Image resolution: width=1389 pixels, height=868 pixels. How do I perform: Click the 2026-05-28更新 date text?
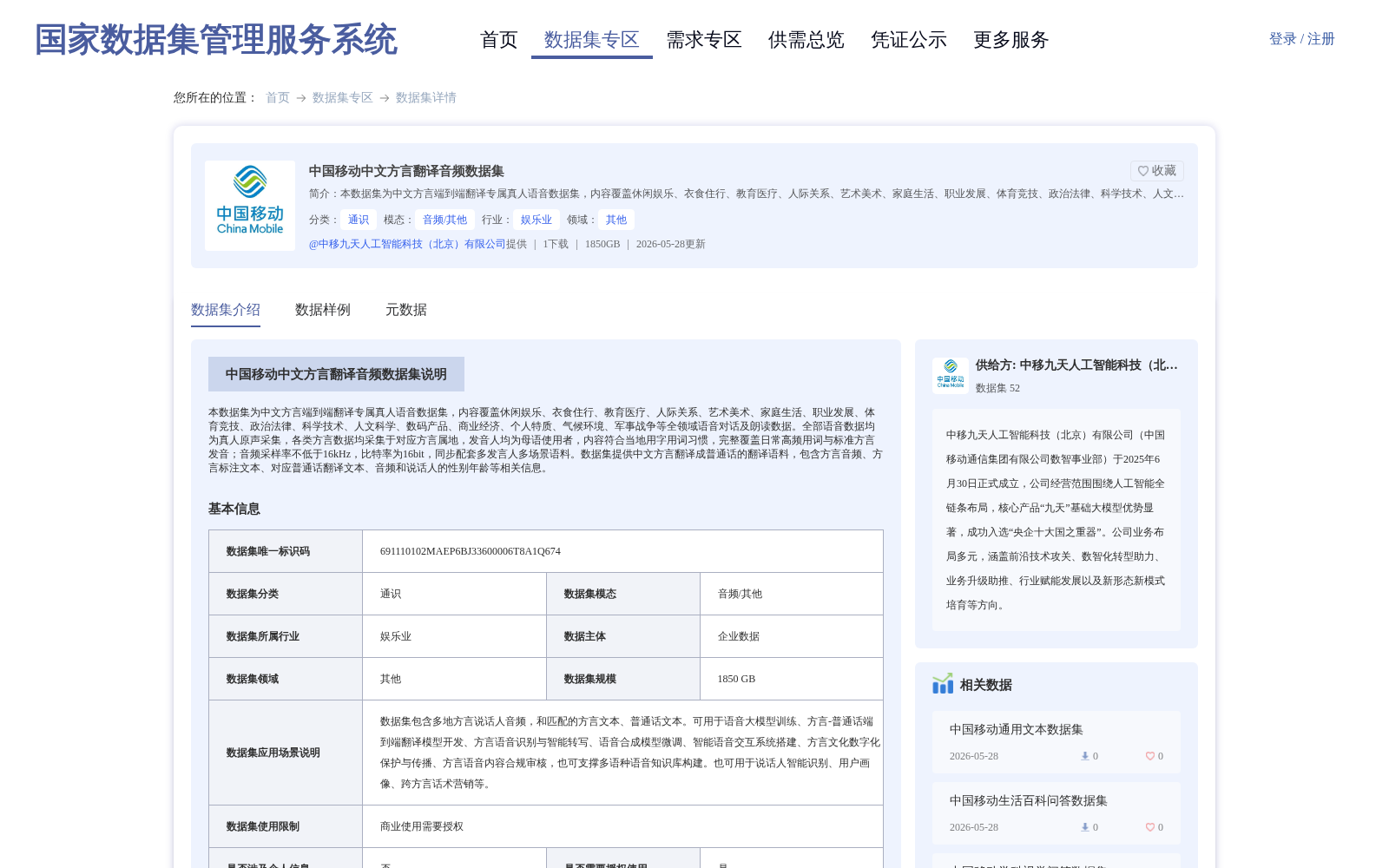click(x=671, y=244)
